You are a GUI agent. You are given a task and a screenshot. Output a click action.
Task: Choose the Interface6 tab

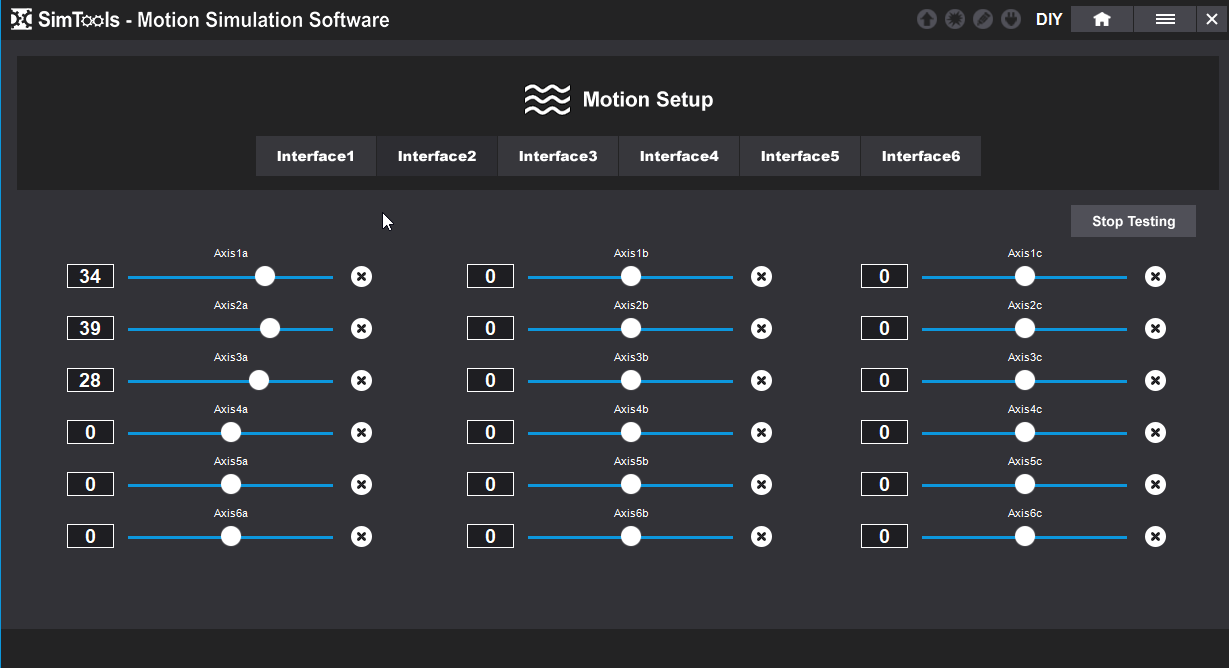coord(921,156)
